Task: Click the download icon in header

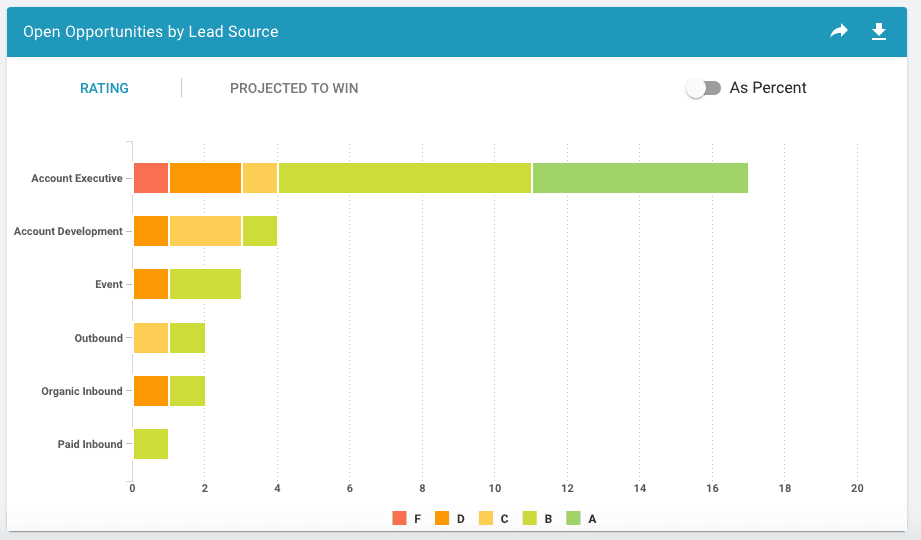Action: tap(879, 32)
